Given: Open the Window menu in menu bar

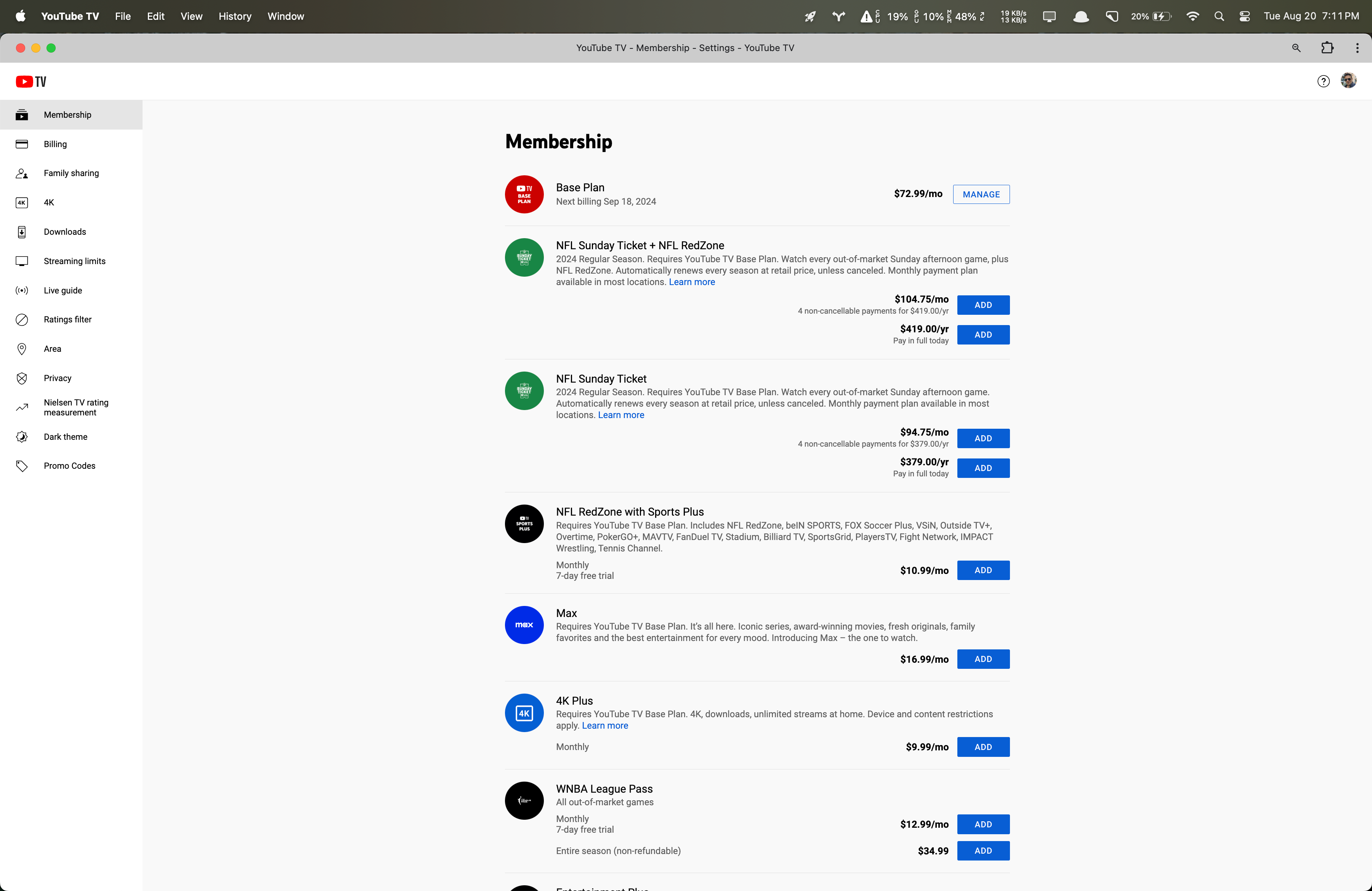Looking at the screenshot, I should [285, 16].
